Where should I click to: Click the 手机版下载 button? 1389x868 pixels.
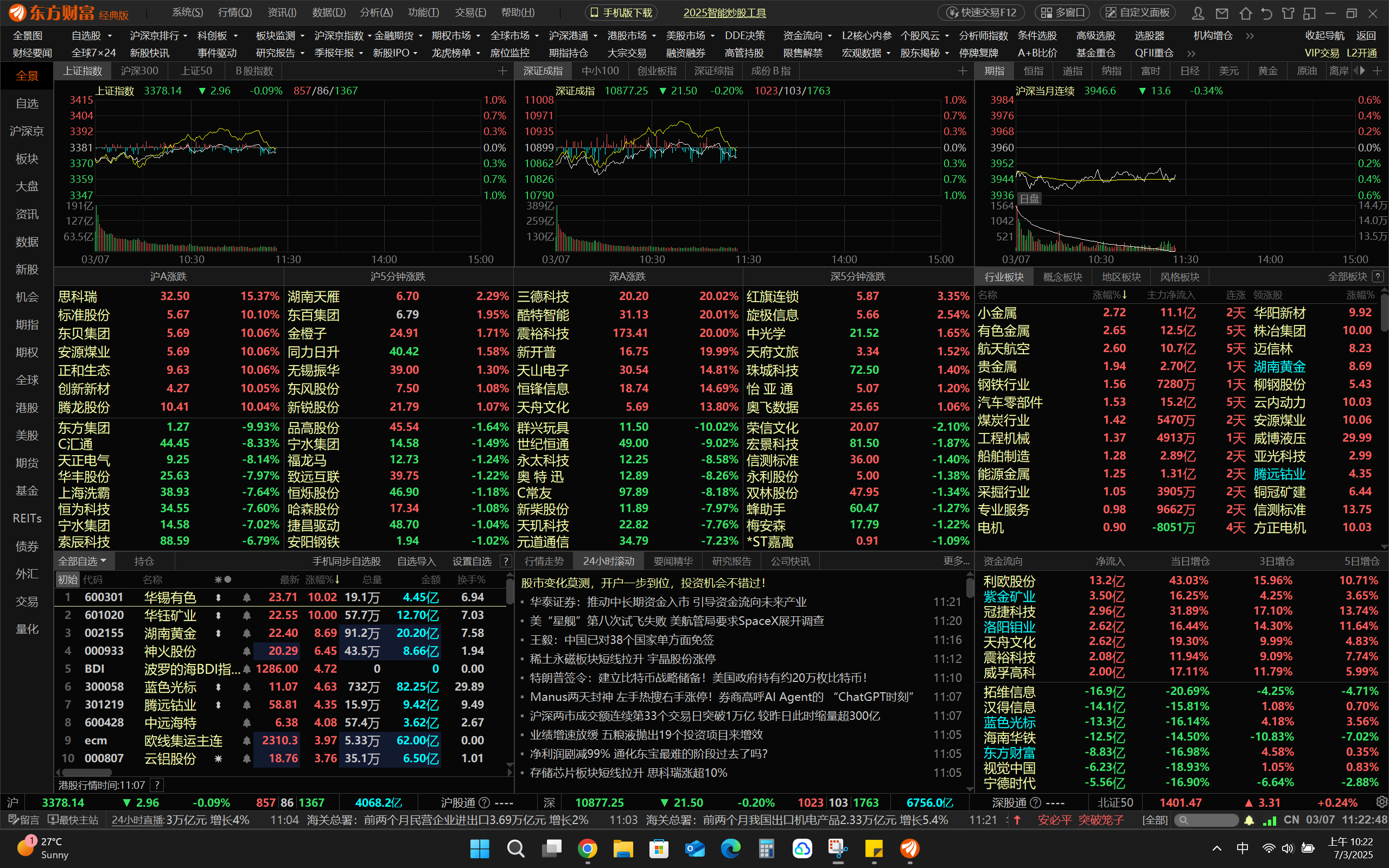[622, 12]
